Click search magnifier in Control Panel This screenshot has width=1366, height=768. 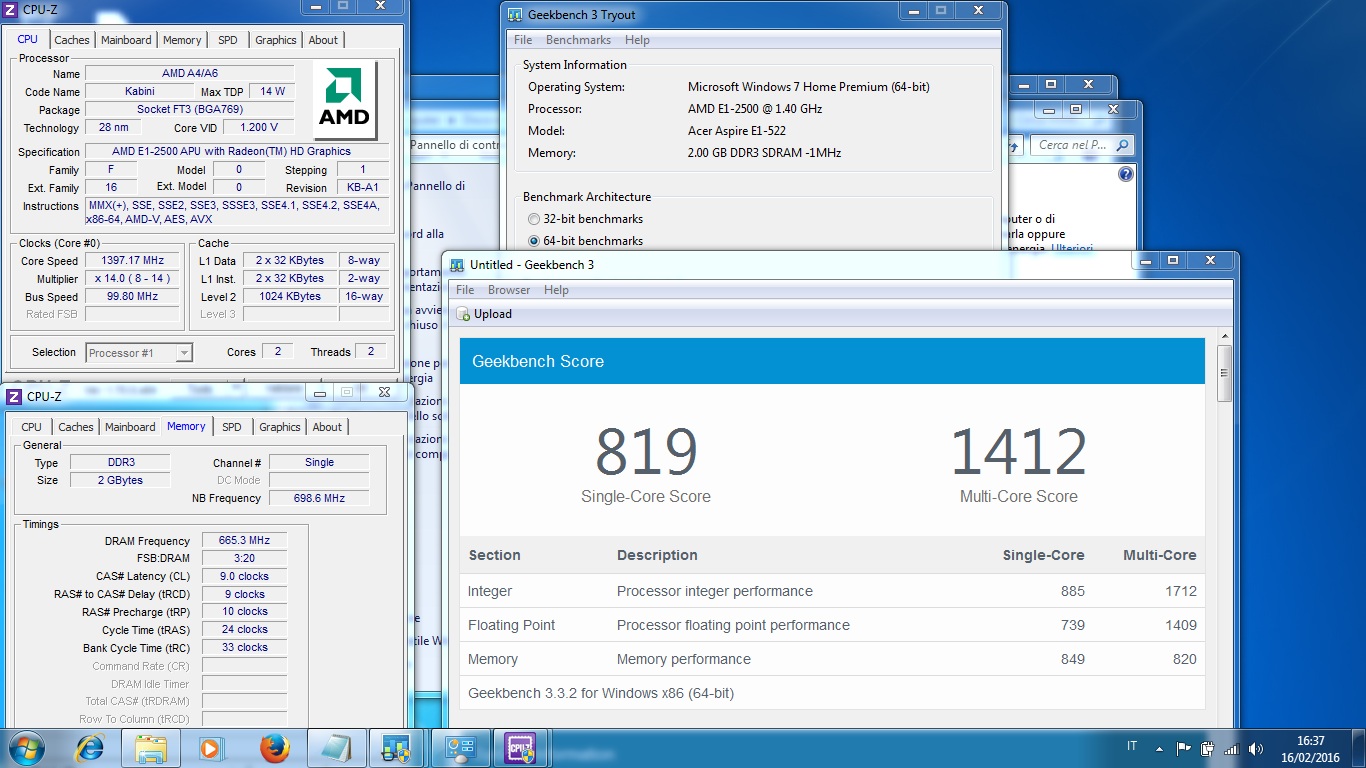click(x=1122, y=145)
